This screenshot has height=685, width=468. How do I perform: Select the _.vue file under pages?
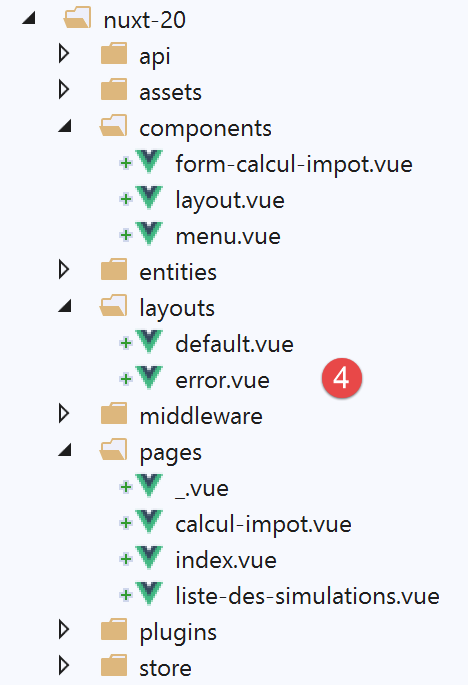tap(202, 488)
